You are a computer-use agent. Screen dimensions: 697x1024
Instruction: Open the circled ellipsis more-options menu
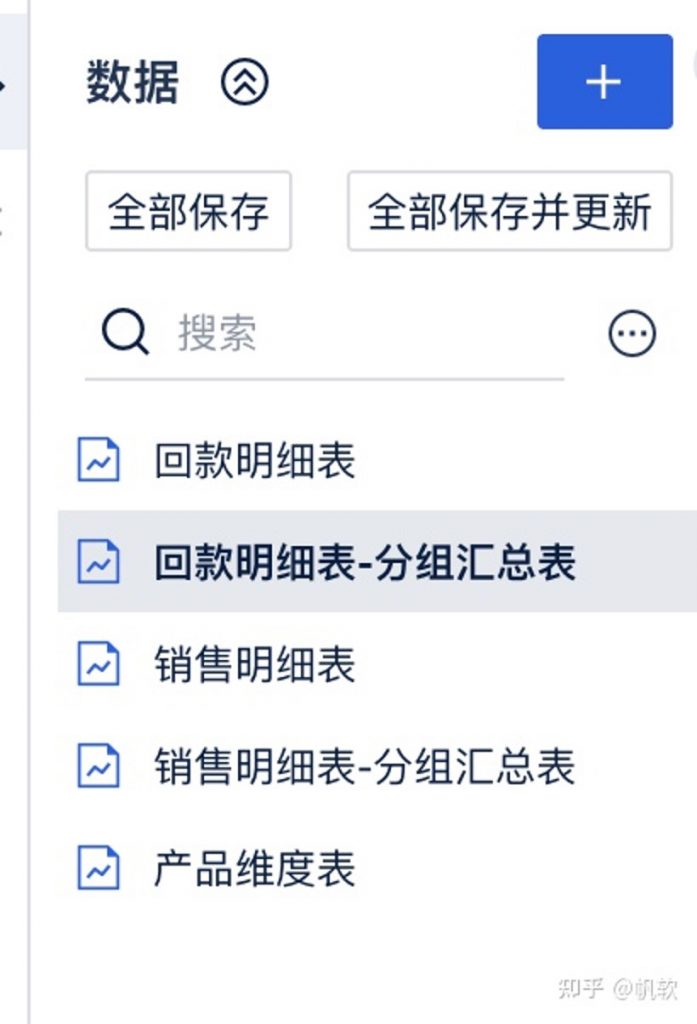[x=632, y=333]
